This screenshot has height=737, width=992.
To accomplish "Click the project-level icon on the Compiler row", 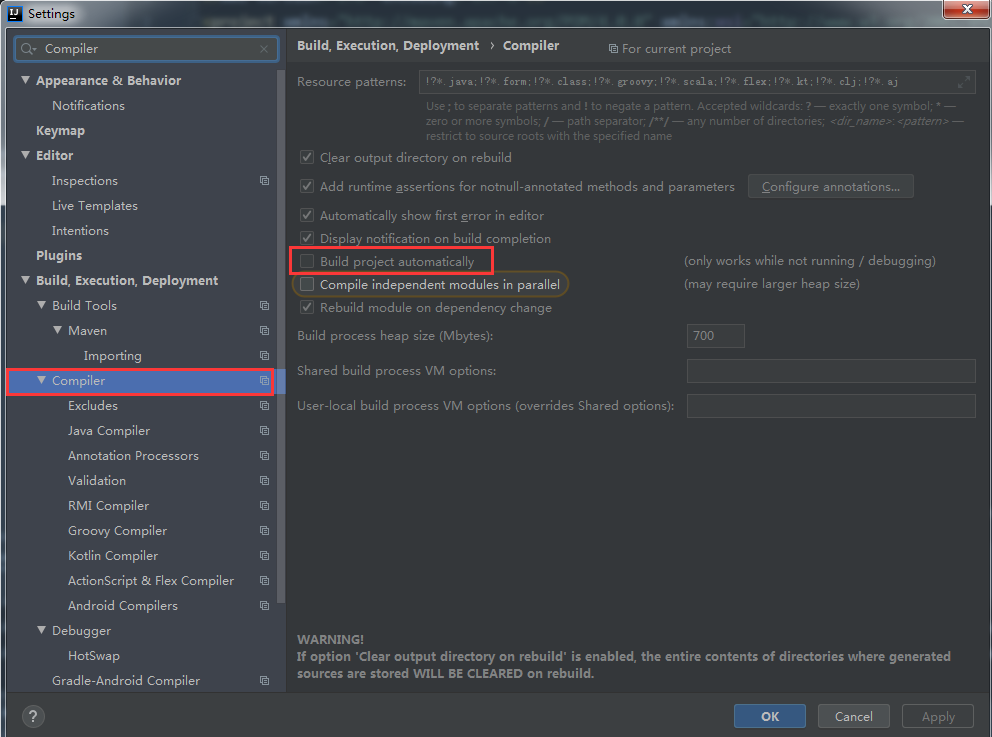I will tap(264, 381).
